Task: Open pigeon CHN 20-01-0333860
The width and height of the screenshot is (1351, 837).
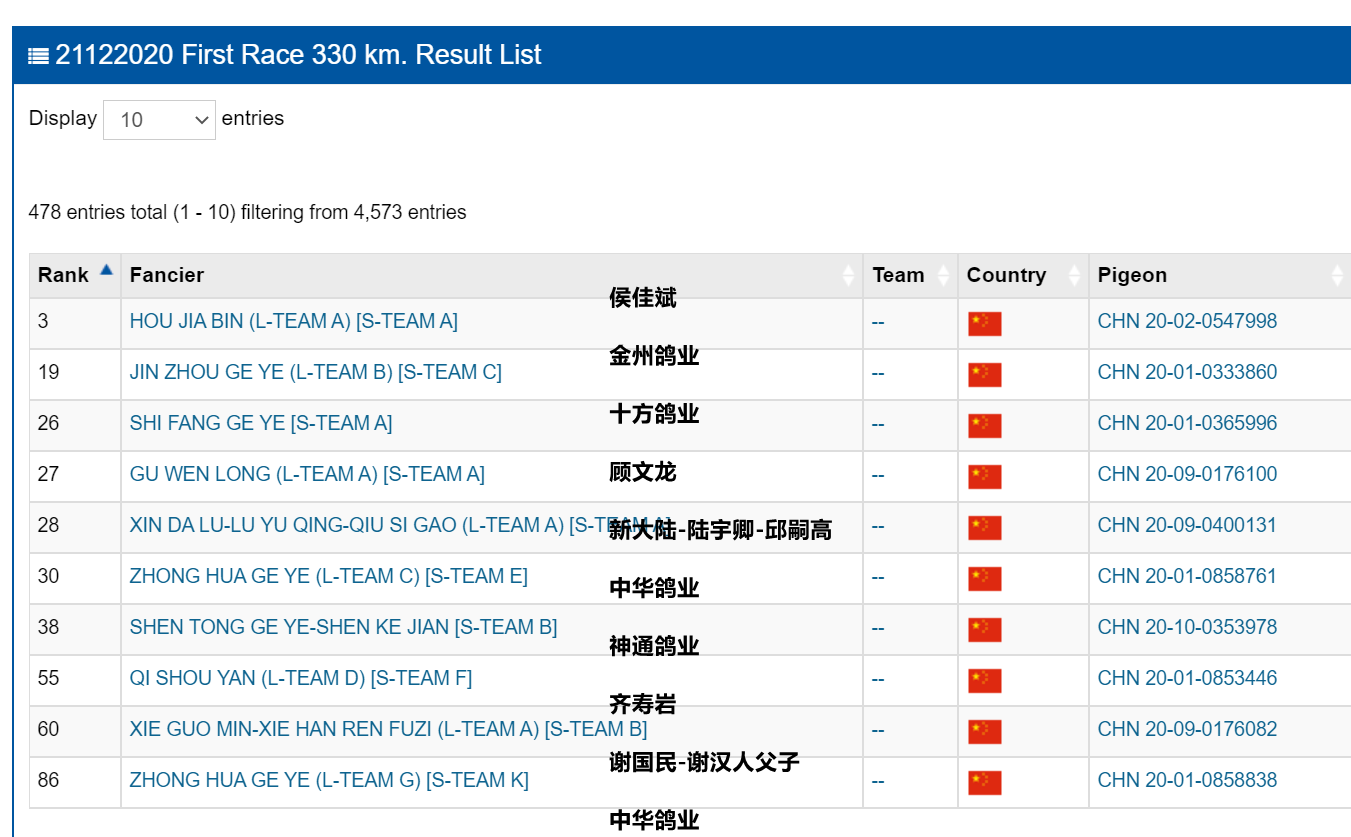Action: (x=1187, y=372)
